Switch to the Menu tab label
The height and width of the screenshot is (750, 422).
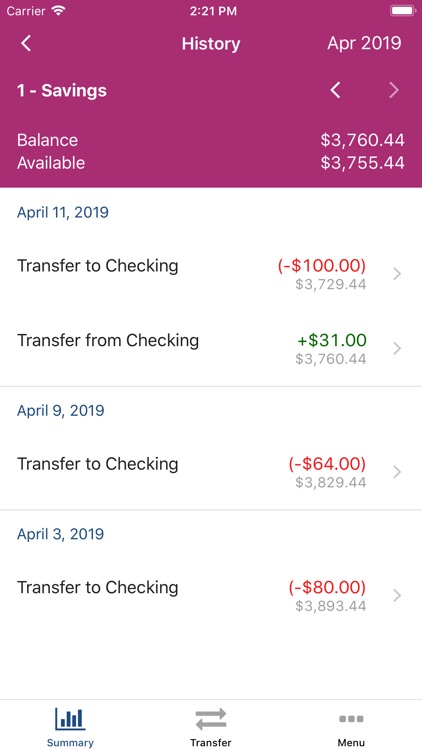(x=351, y=743)
